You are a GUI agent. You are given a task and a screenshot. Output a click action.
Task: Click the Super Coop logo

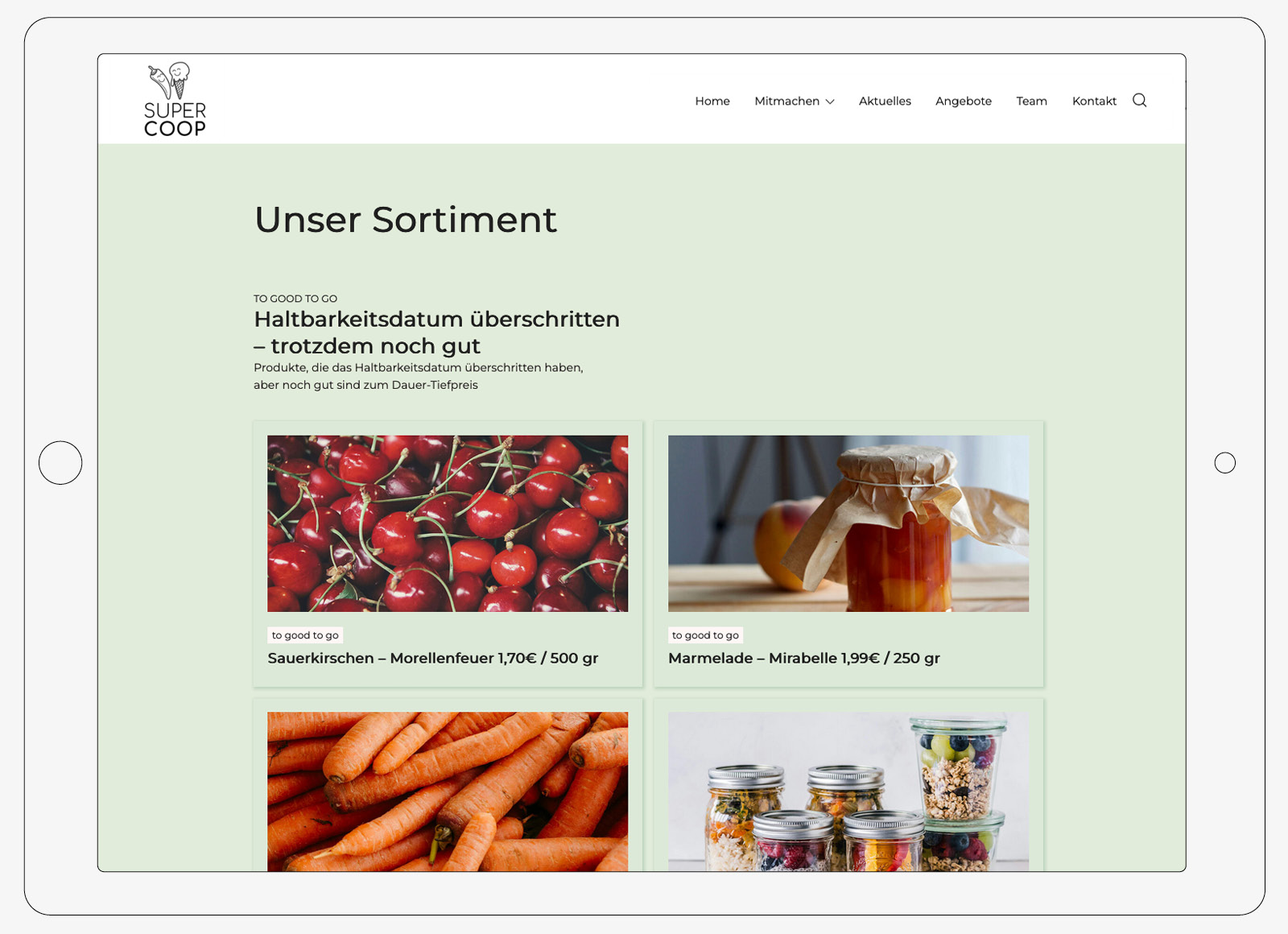point(175,100)
